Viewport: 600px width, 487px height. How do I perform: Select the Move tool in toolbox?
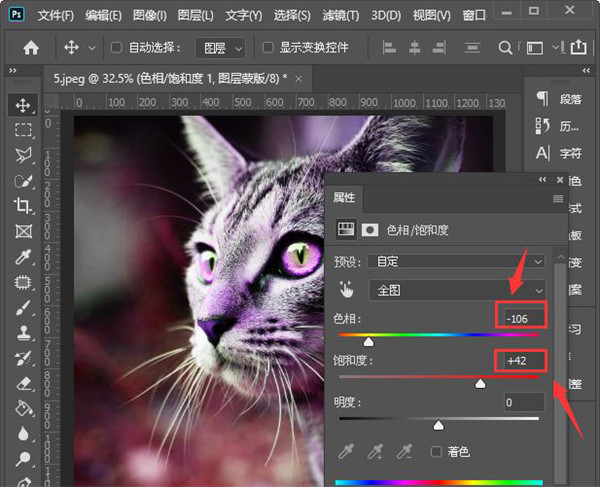point(23,105)
